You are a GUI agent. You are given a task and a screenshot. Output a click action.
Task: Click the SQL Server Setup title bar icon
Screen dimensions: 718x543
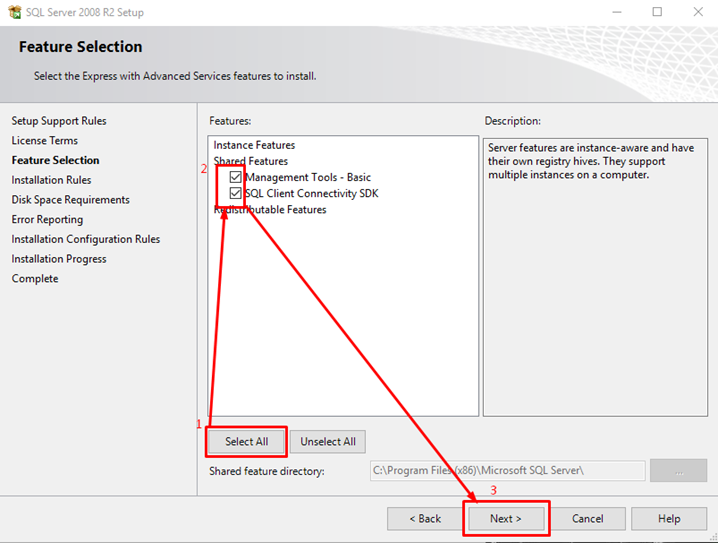point(13,12)
